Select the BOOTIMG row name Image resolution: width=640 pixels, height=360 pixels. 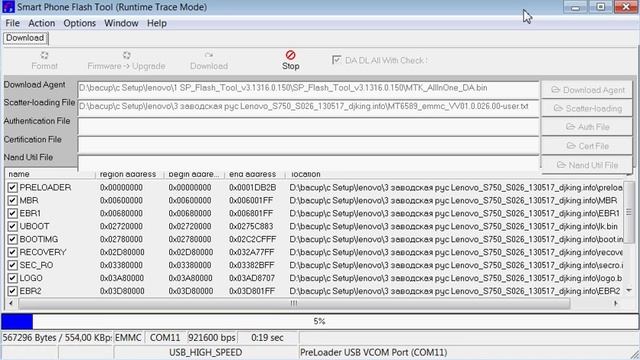(39, 239)
